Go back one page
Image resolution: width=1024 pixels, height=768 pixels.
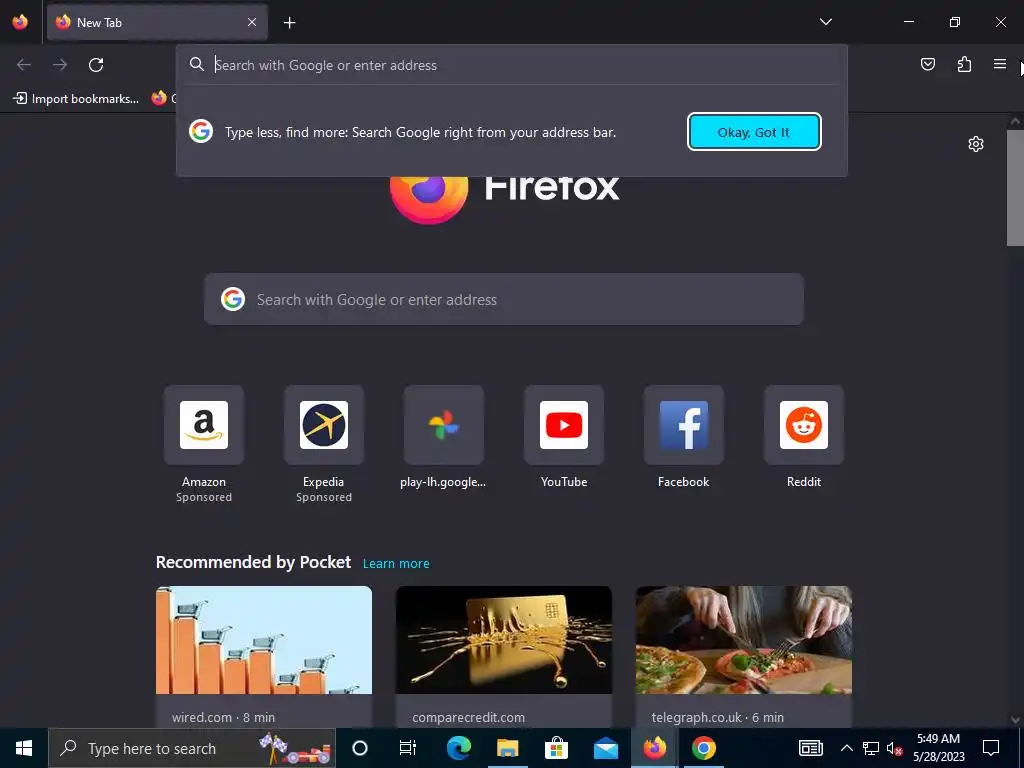24,65
